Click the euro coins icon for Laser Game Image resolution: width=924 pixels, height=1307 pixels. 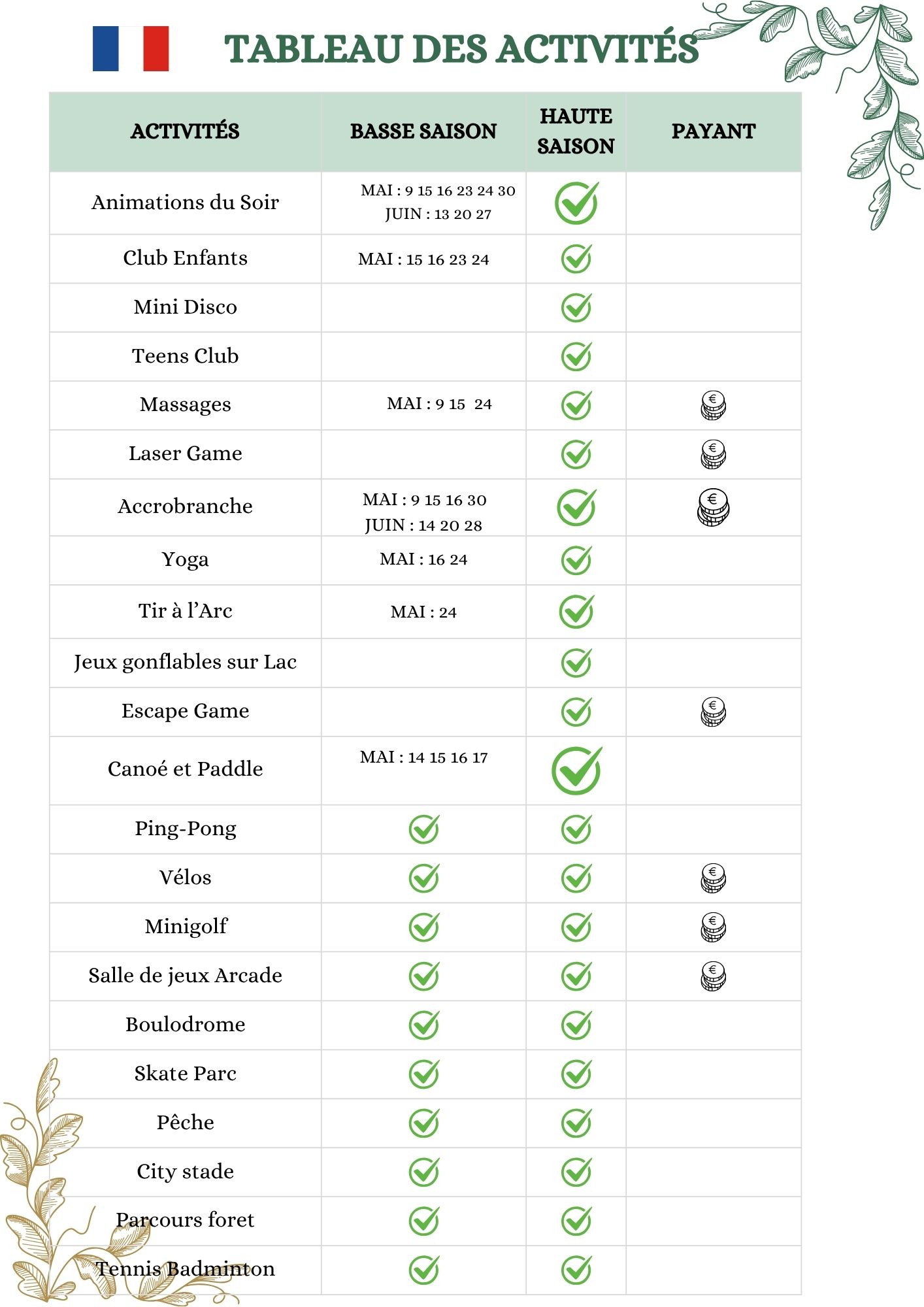[x=713, y=454]
